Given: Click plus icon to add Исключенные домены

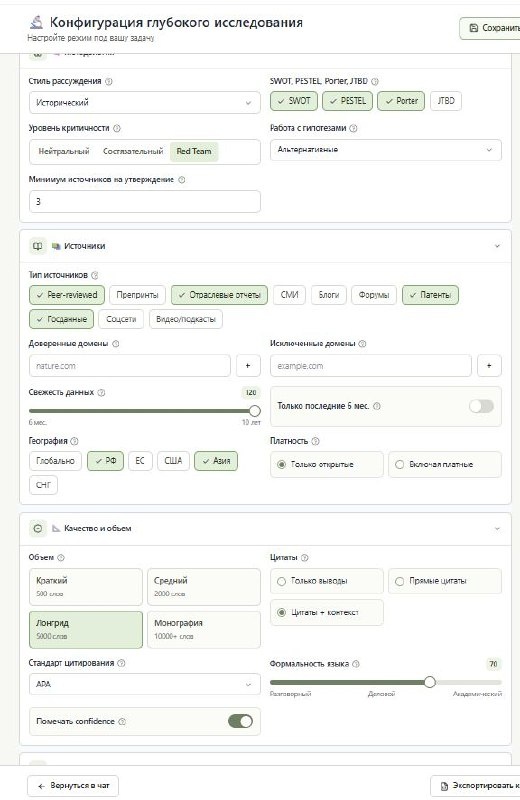Looking at the screenshot, I should pos(489,365).
